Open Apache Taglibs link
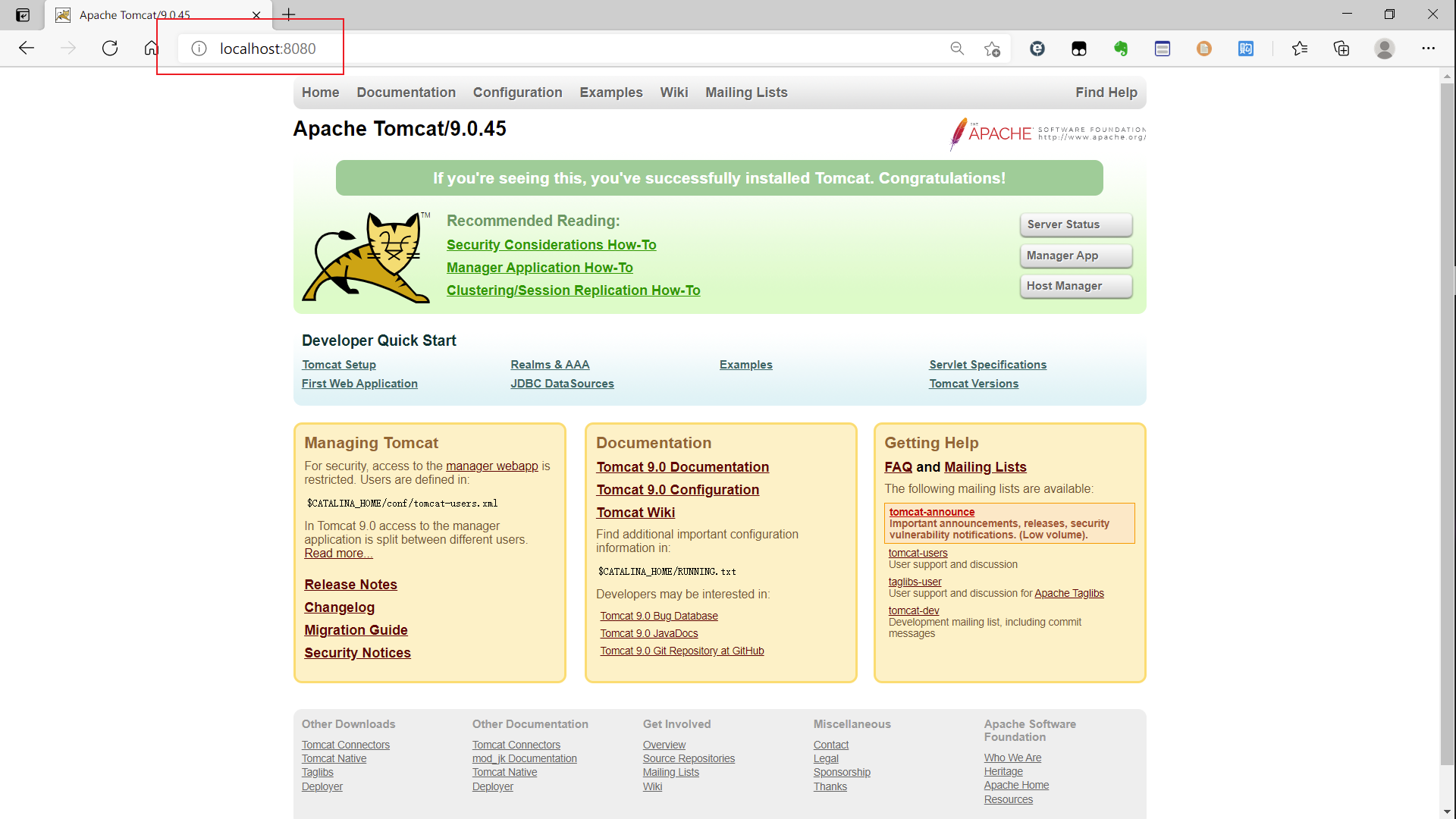Screen dimensions: 1456x819 point(1069,593)
